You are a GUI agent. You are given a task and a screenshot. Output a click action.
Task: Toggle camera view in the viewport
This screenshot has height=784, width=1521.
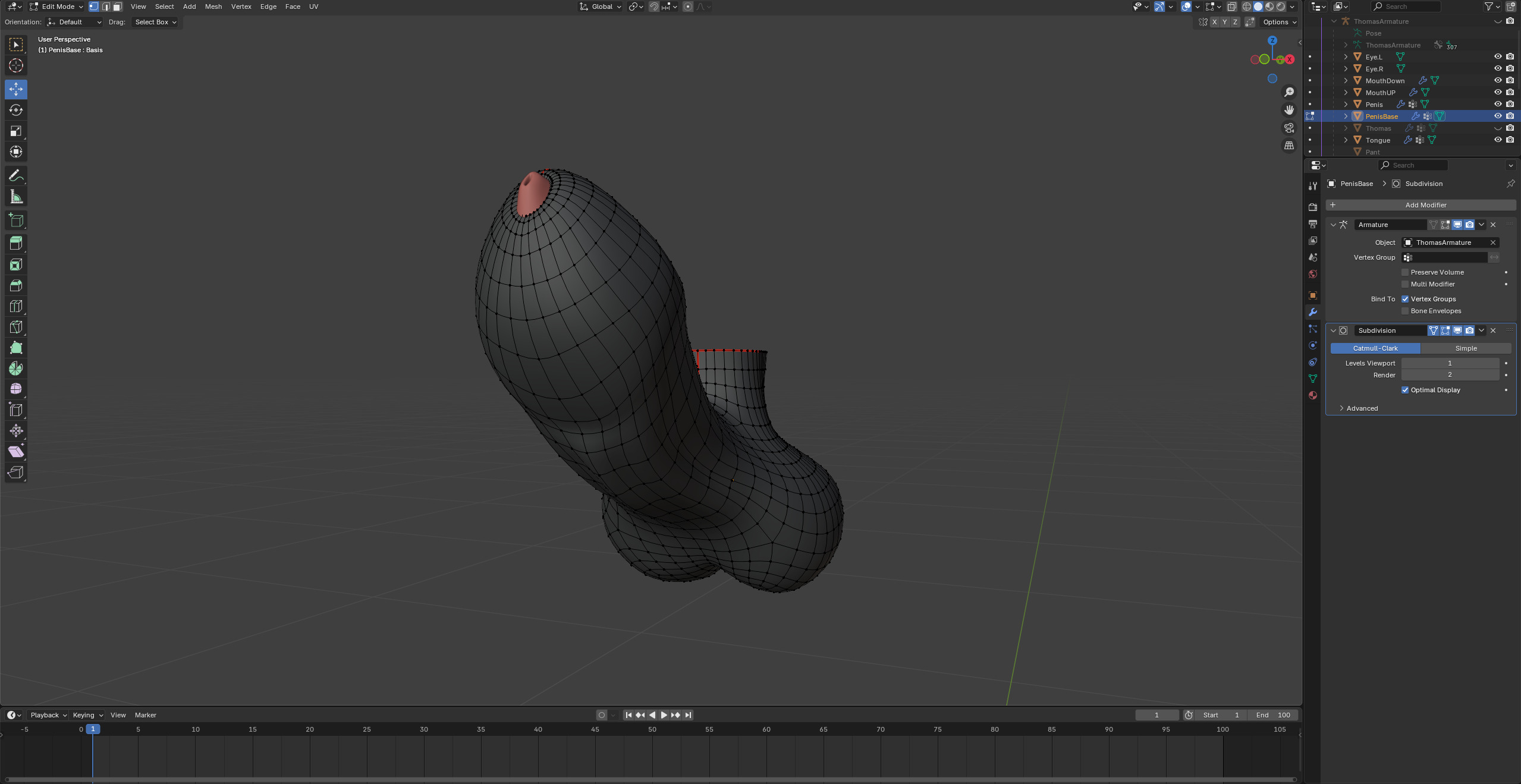coord(1289,128)
